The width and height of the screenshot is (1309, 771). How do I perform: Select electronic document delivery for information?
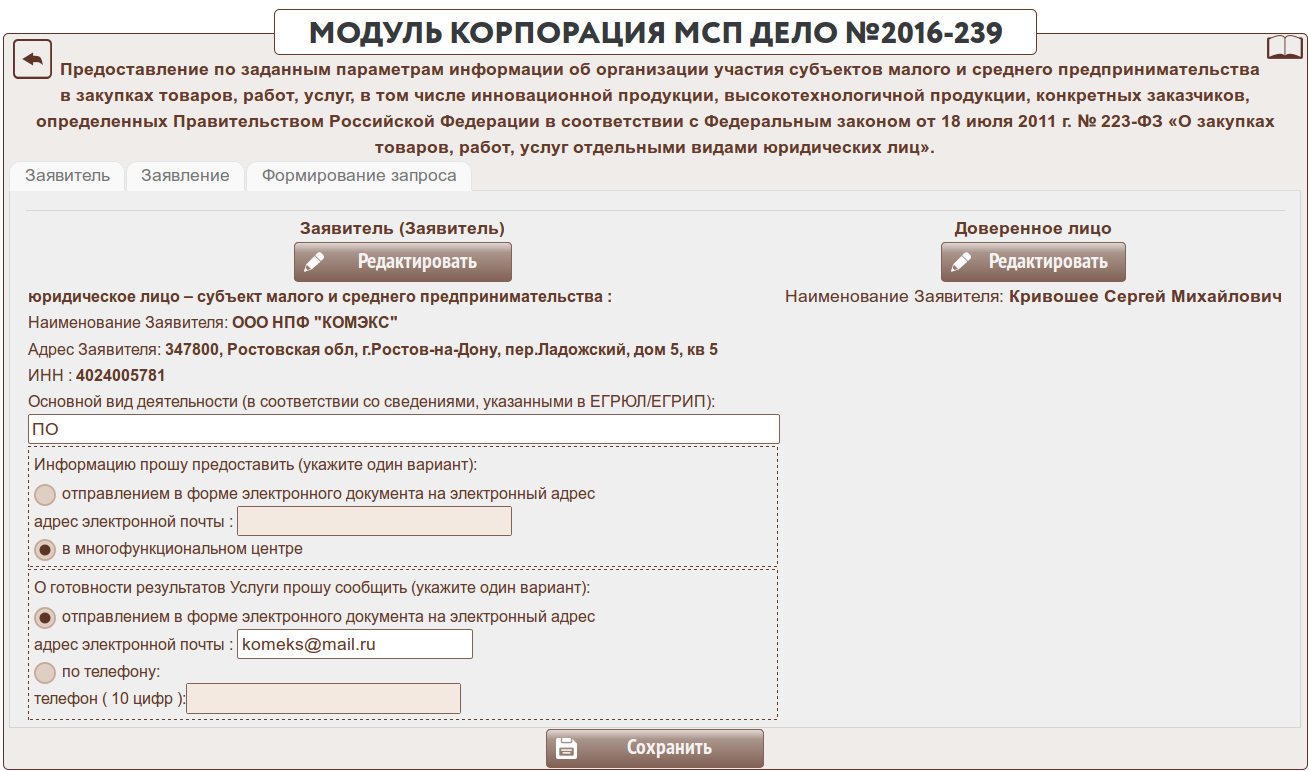(x=45, y=494)
